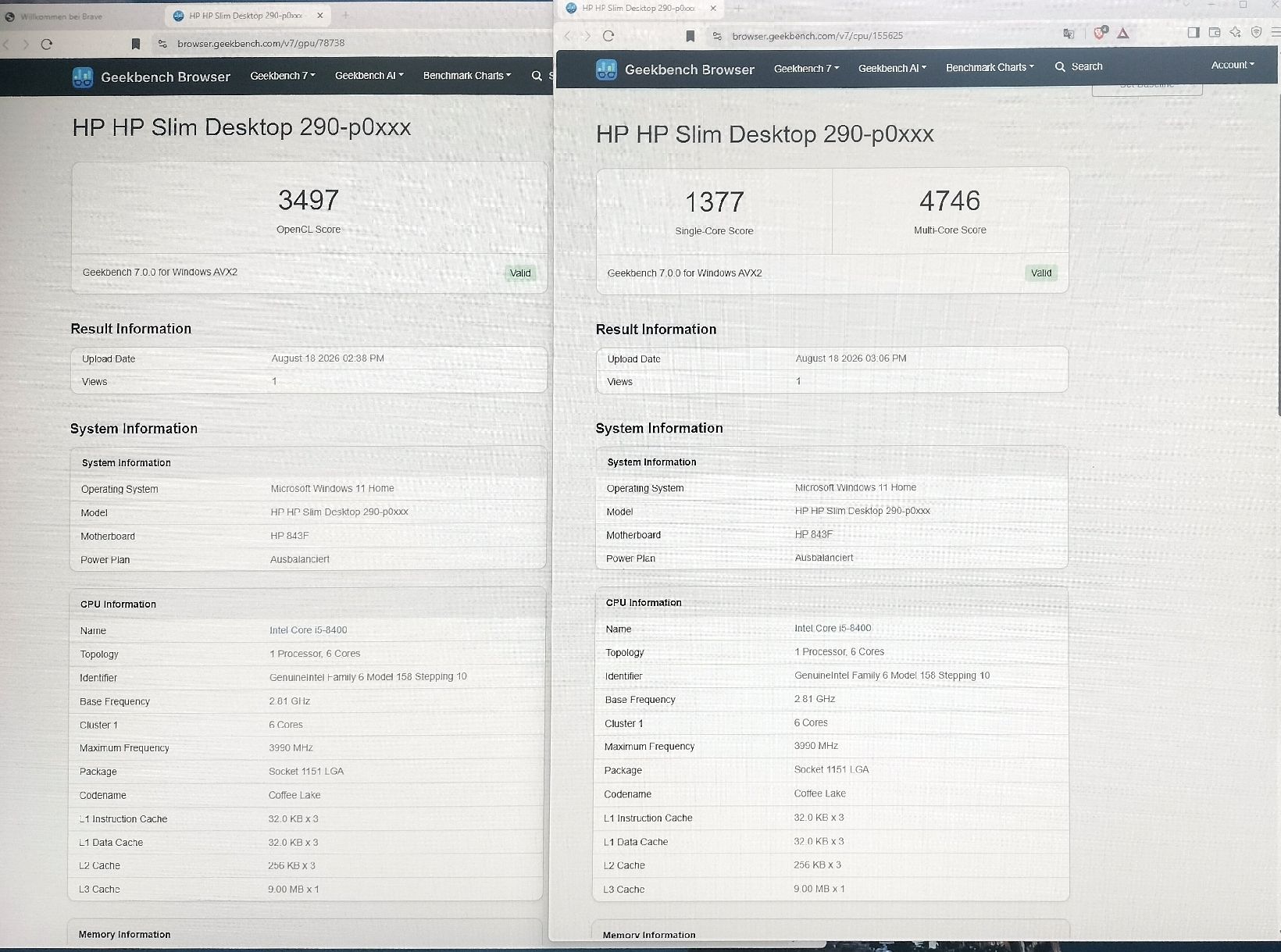Click Geekbench Browser title in right window
This screenshot has width=1281, height=952.
tap(690, 70)
